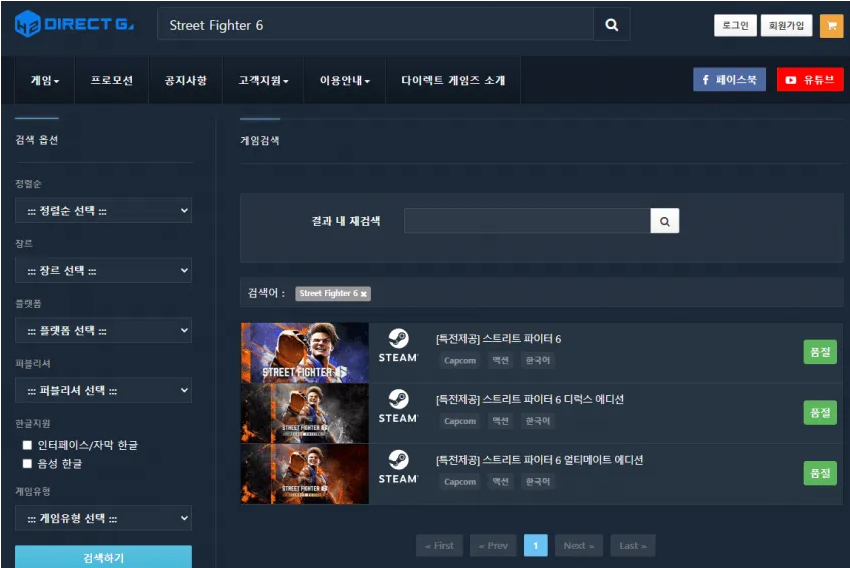Remove the Street Fighter 6 search tag

(x=364, y=294)
